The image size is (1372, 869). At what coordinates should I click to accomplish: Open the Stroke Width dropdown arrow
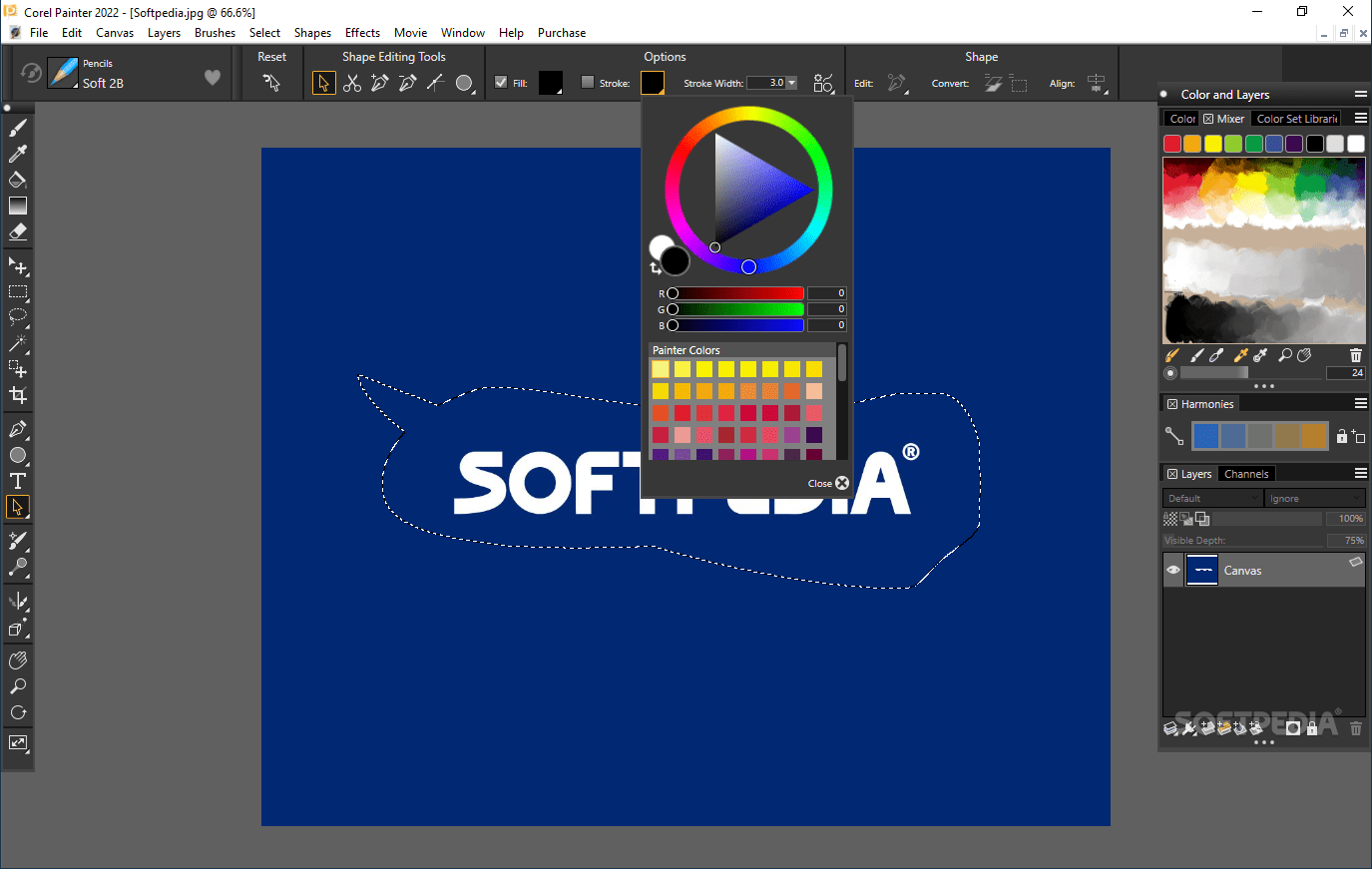tap(793, 83)
